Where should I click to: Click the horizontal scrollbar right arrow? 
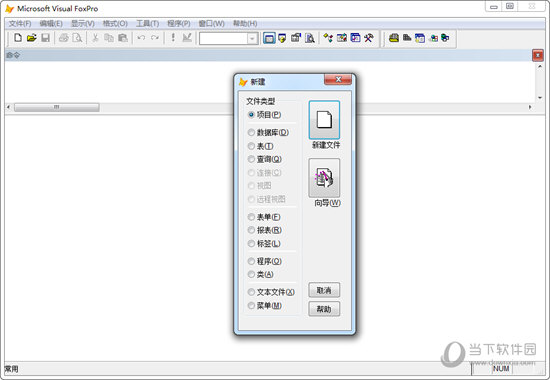coord(530,107)
